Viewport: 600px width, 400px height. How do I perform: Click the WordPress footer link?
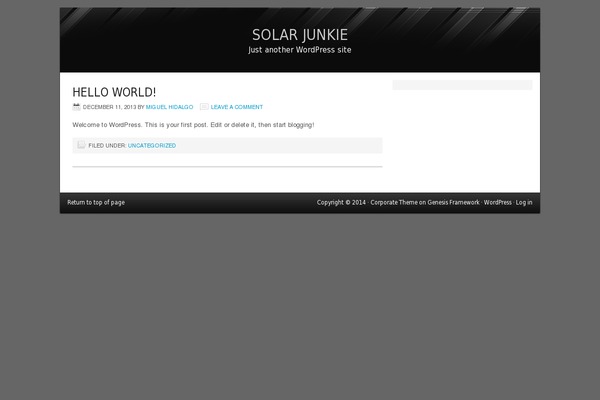tap(497, 202)
